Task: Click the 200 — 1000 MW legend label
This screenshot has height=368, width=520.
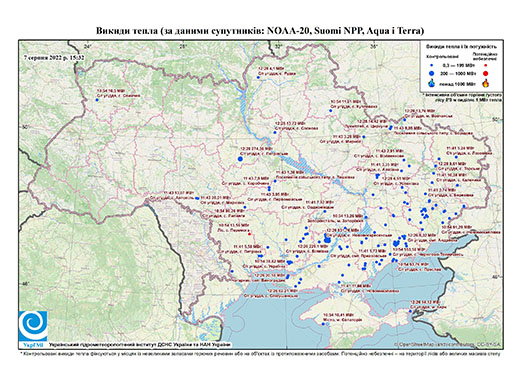Action: pos(458,73)
